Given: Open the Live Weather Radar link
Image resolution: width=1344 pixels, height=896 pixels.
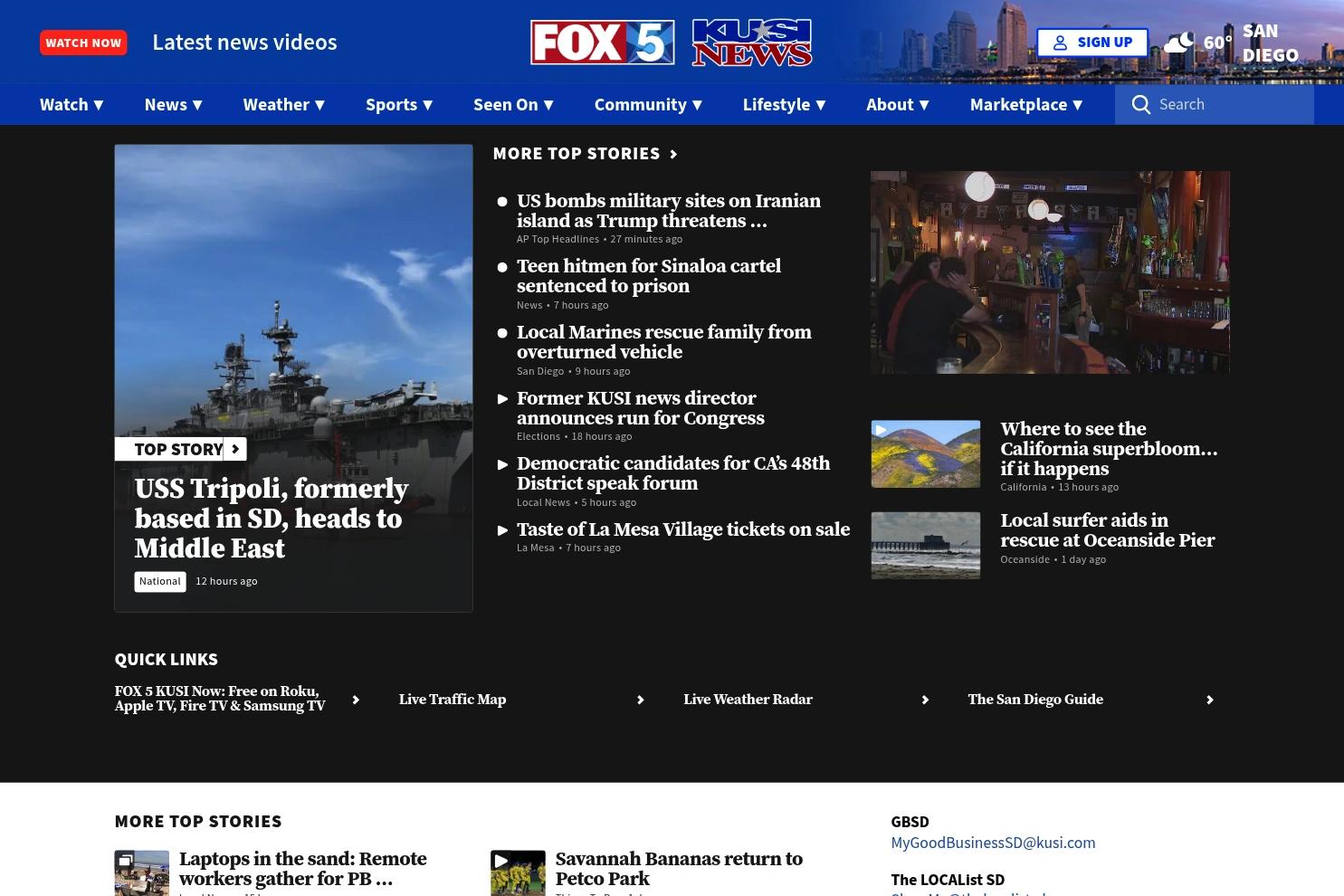Looking at the screenshot, I should (x=748, y=700).
